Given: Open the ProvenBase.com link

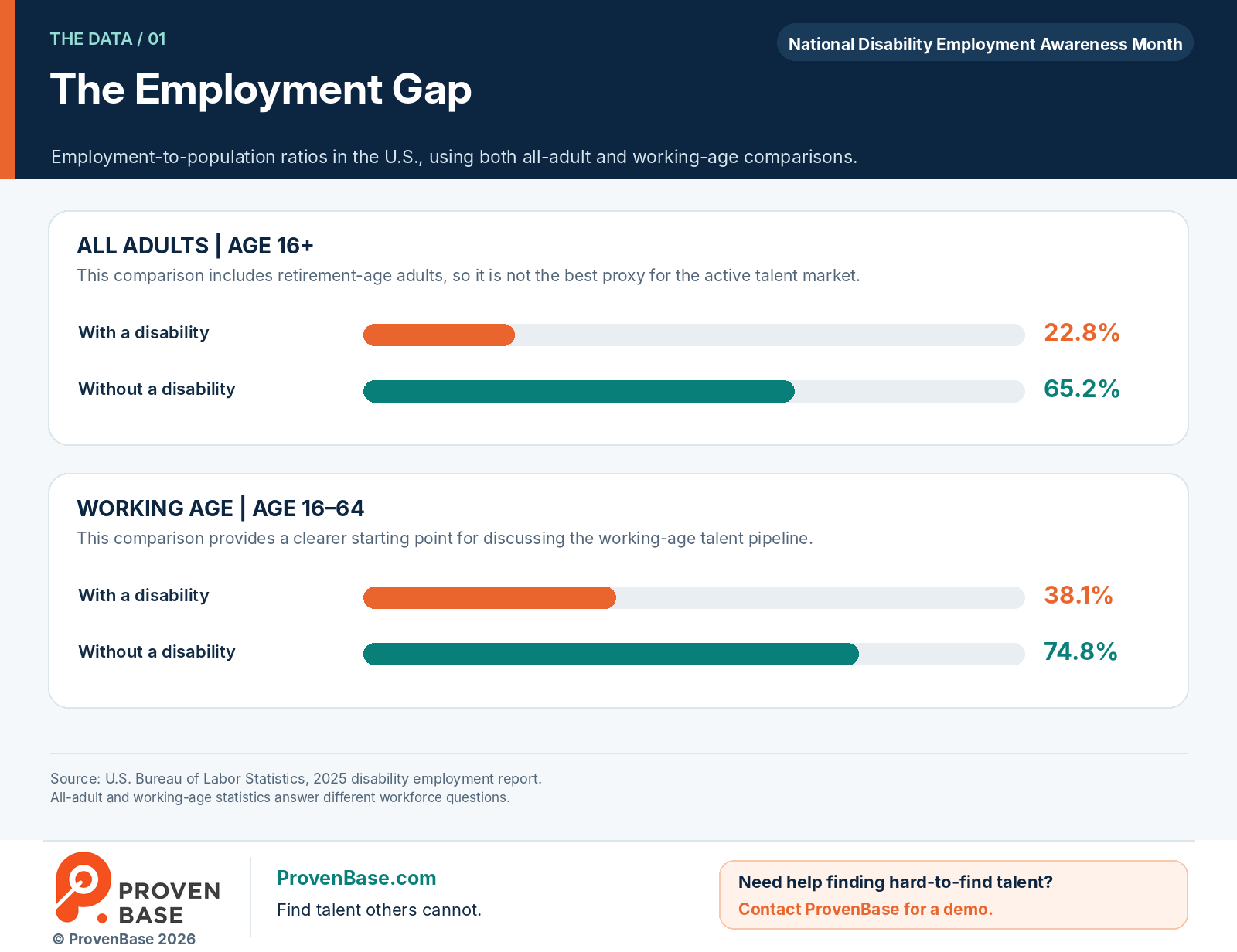Looking at the screenshot, I should click(356, 878).
